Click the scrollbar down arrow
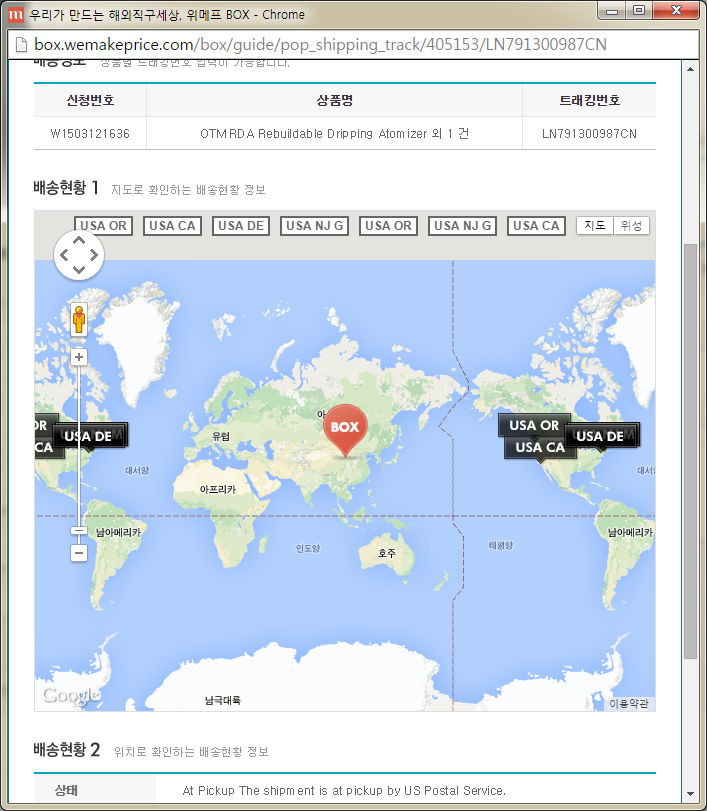Viewport: 707px width, 811px height. pyautogui.click(x=690, y=793)
